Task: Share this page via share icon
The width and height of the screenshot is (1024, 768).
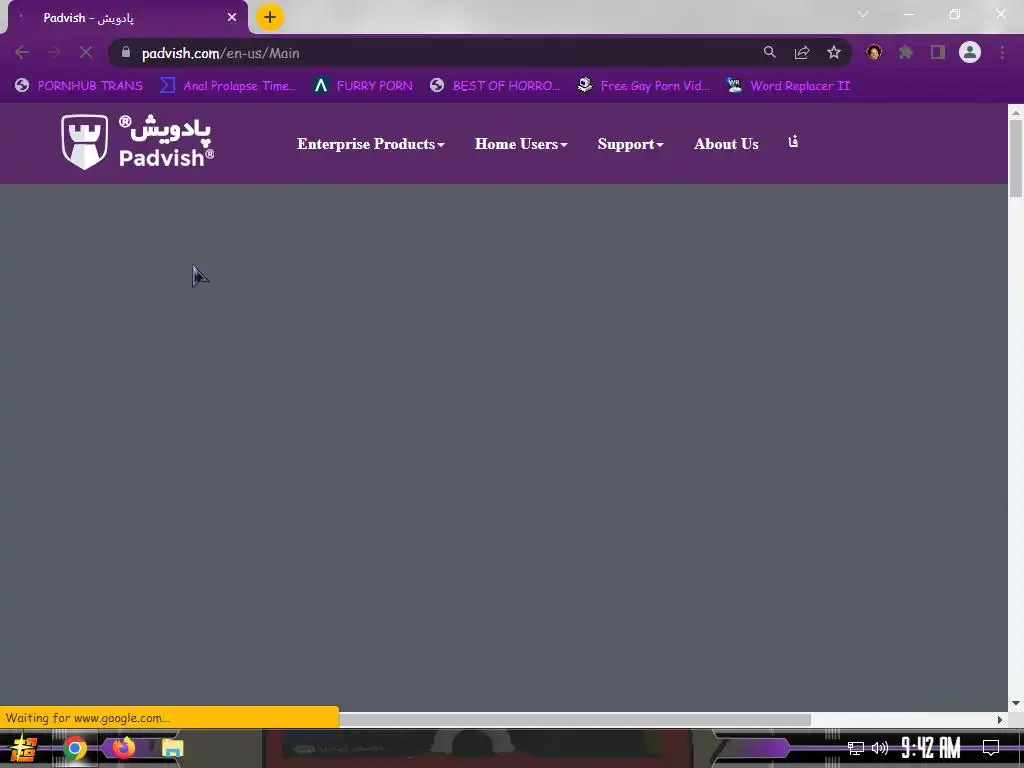Action: [x=802, y=52]
